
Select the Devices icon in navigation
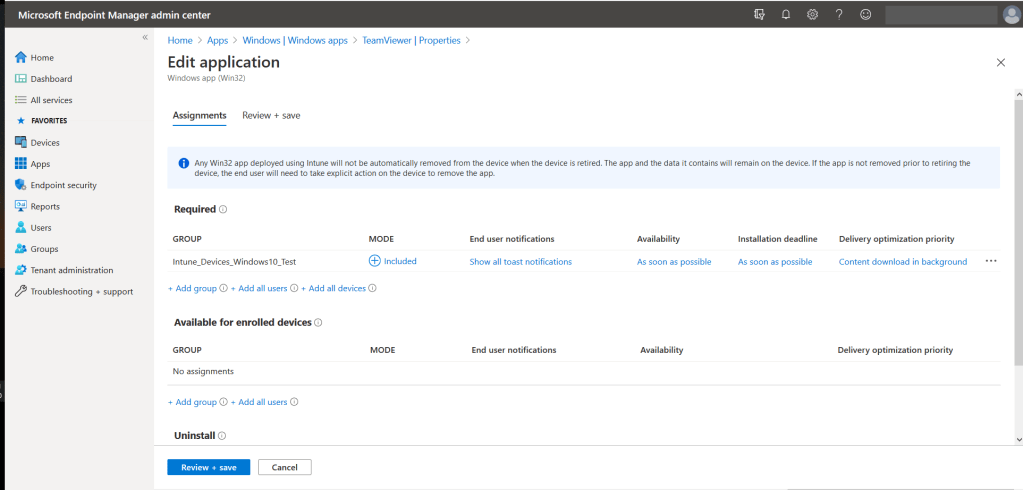[x=20, y=143]
